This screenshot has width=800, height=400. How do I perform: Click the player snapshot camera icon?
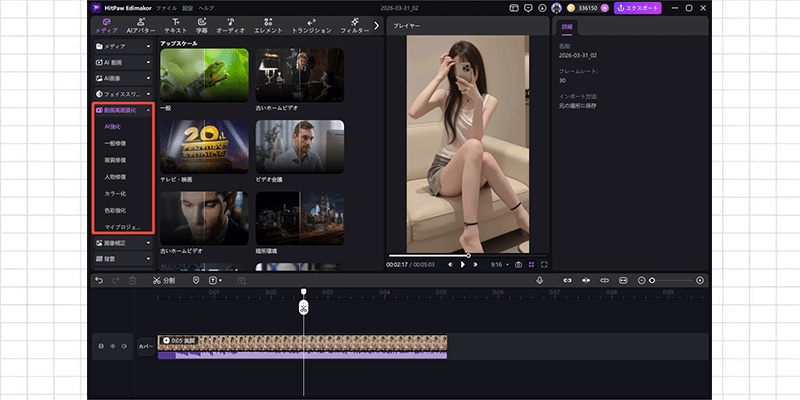click(518, 264)
